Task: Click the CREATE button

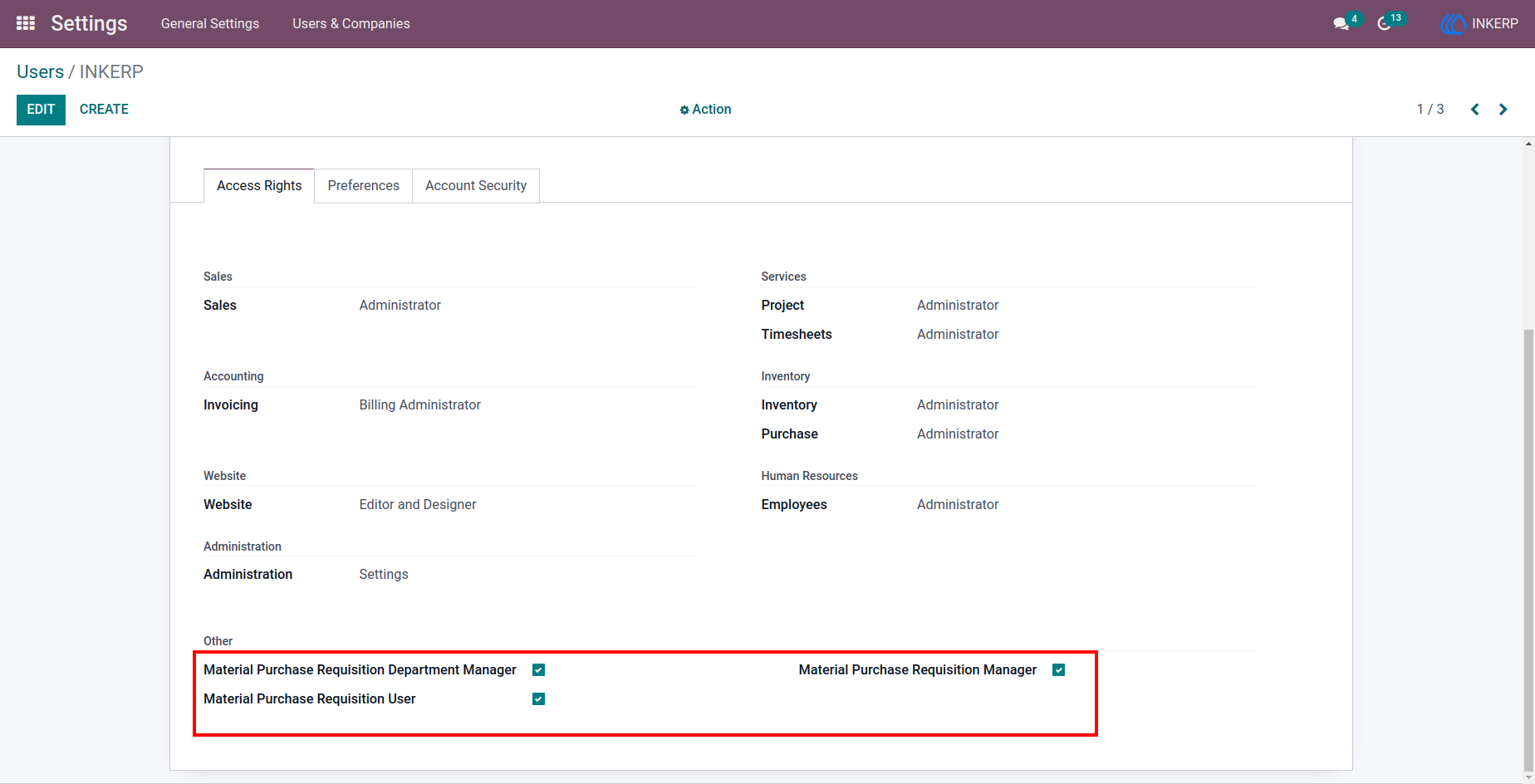Action: [104, 110]
